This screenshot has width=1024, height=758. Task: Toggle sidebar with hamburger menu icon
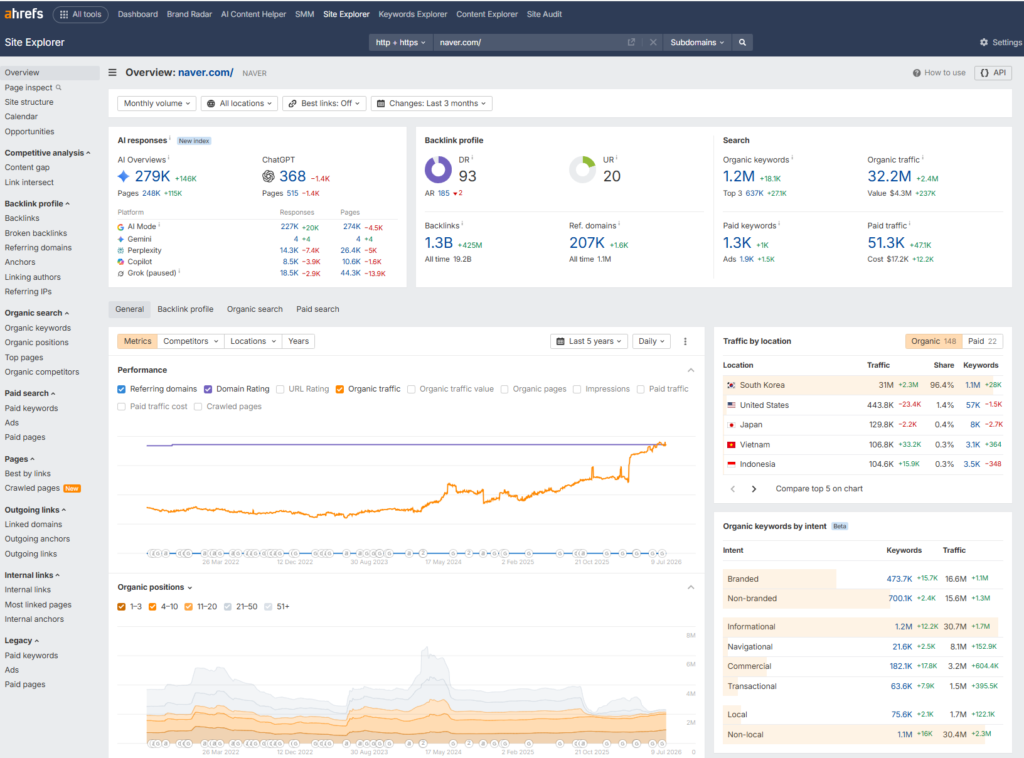point(112,72)
